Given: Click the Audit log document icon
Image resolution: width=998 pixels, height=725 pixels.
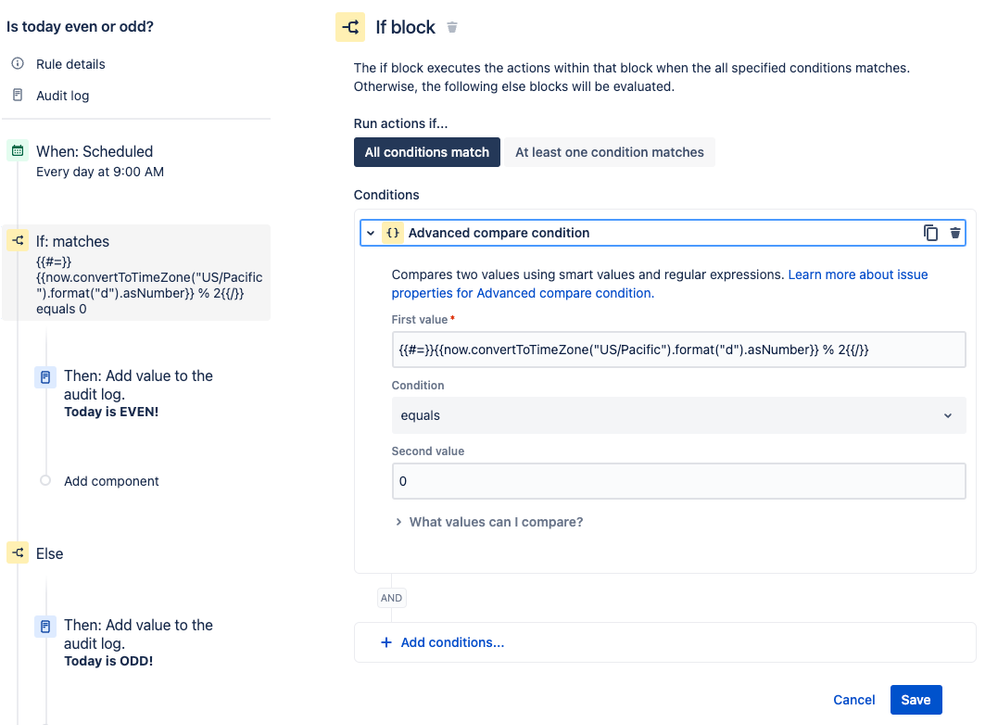Looking at the screenshot, I should (17, 96).
